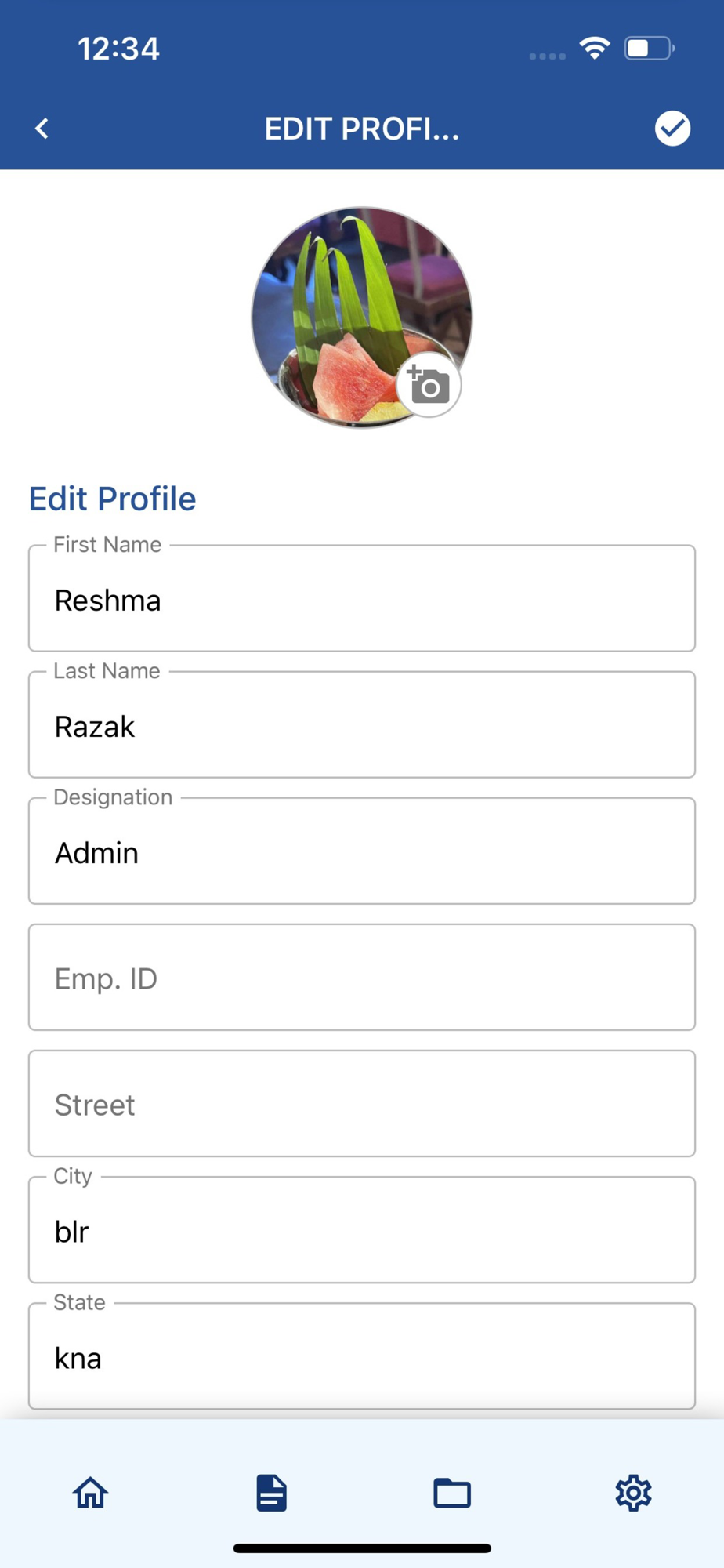Tap the battery status icon
Image resolution: width=724 pixels, height=1568 pixels.
tap(649, 49)
